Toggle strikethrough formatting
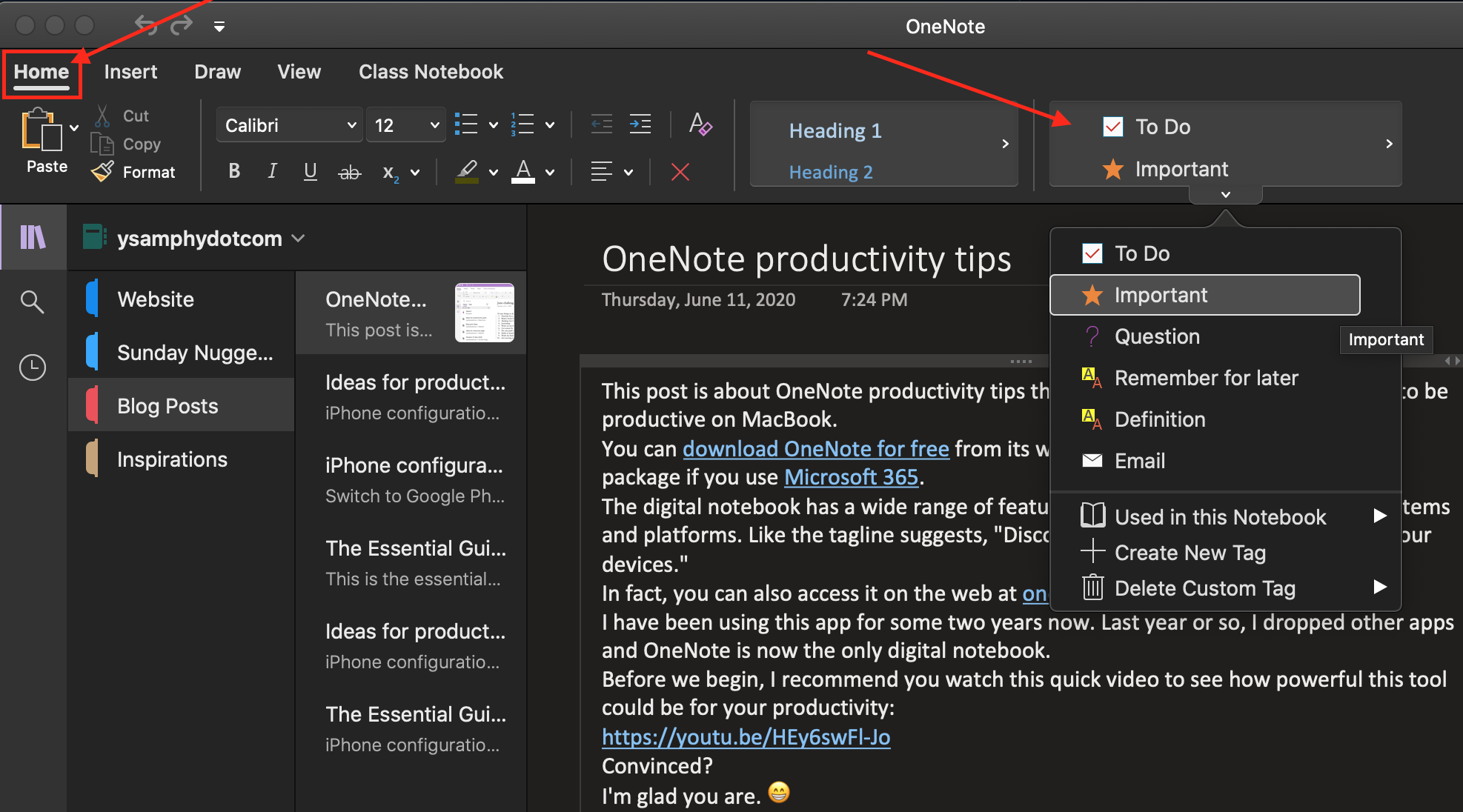 349,172
